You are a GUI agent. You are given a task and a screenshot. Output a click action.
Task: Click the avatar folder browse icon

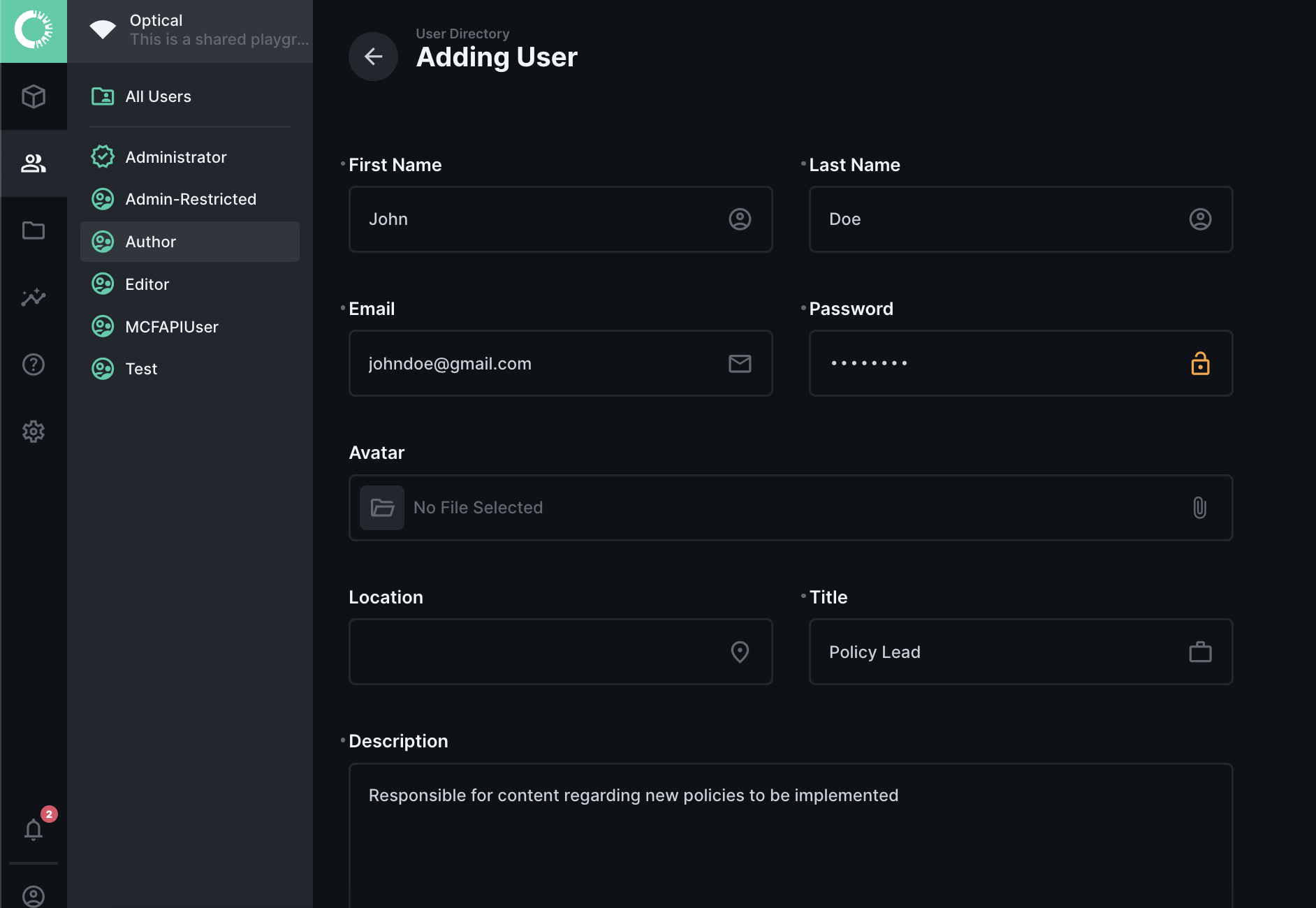coord(382,508)
